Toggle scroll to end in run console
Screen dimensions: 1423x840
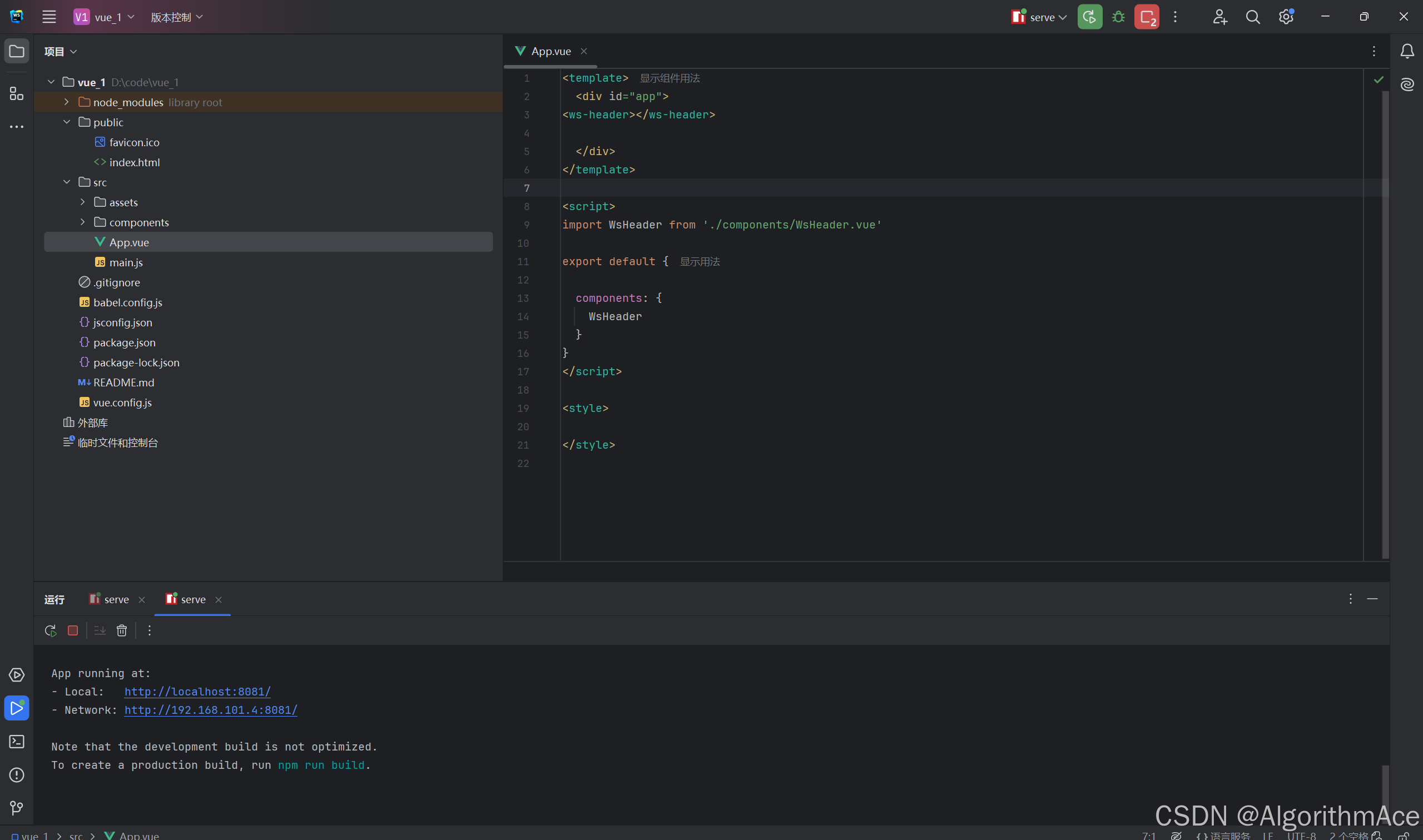(x=100, y=630)
